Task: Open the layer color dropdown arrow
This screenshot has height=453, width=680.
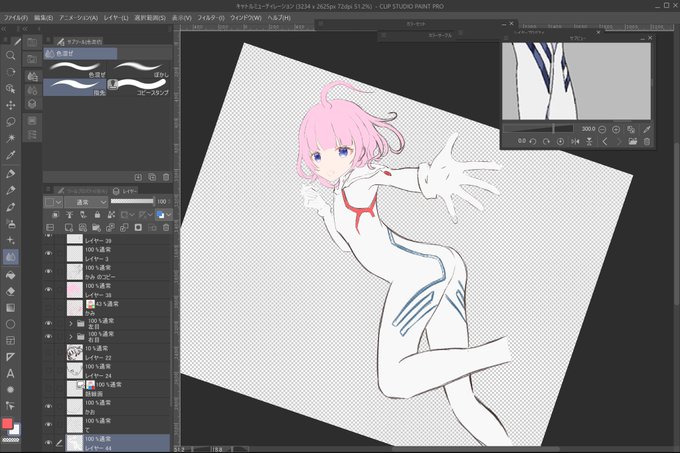Action: click(168, 215)
